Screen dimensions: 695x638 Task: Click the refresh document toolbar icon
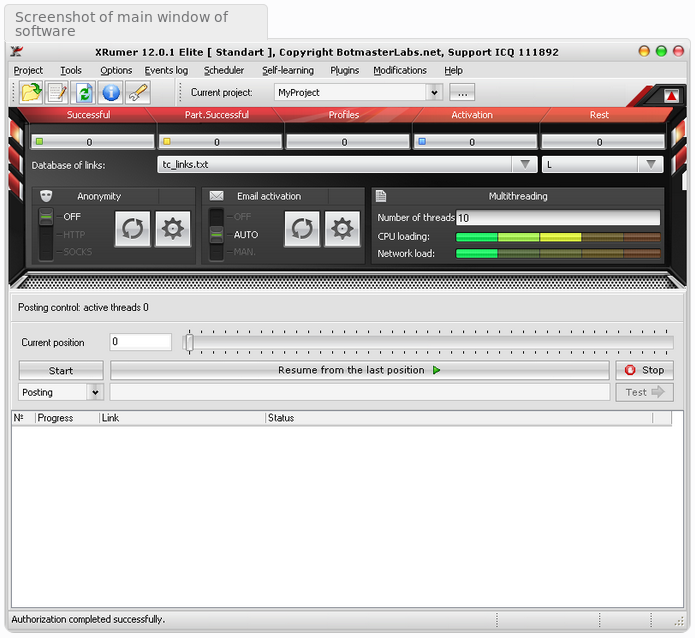click(x=84, y=92)
